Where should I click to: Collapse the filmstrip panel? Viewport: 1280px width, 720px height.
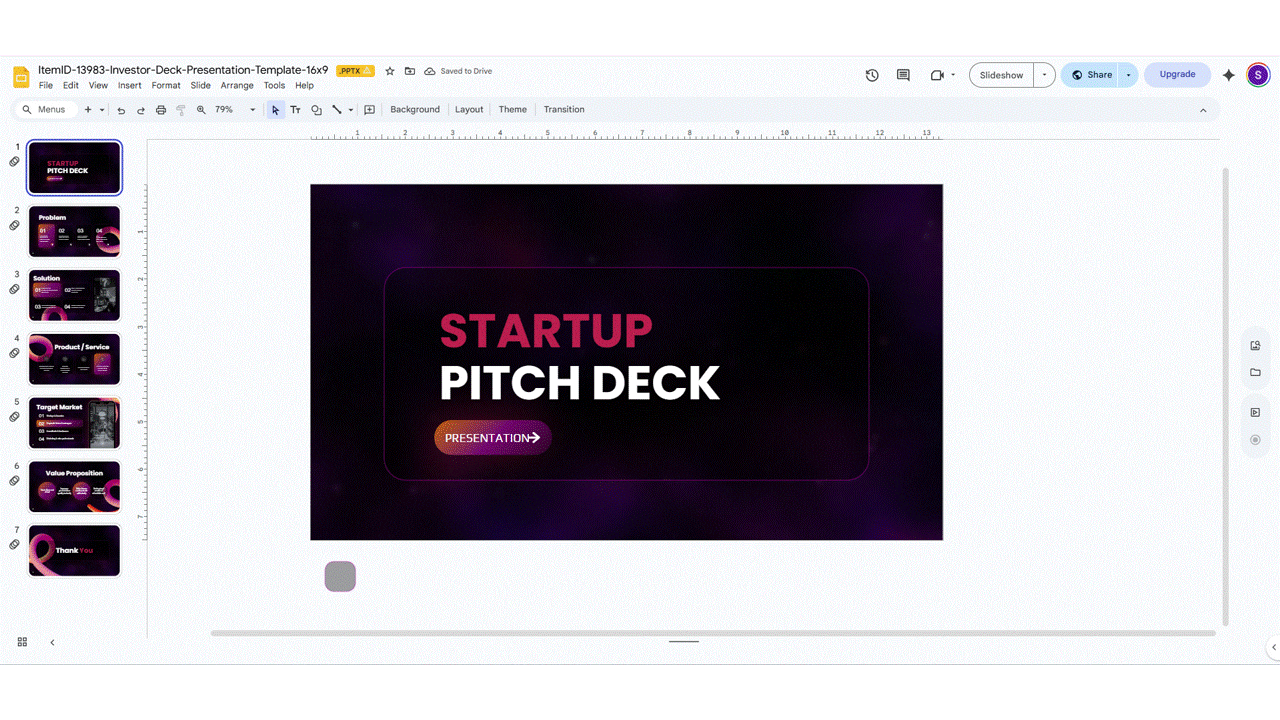click(x=52, y=642)
